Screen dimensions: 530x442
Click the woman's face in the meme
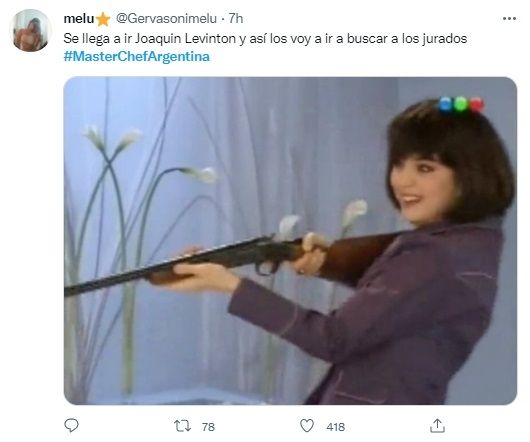(422, 188)
